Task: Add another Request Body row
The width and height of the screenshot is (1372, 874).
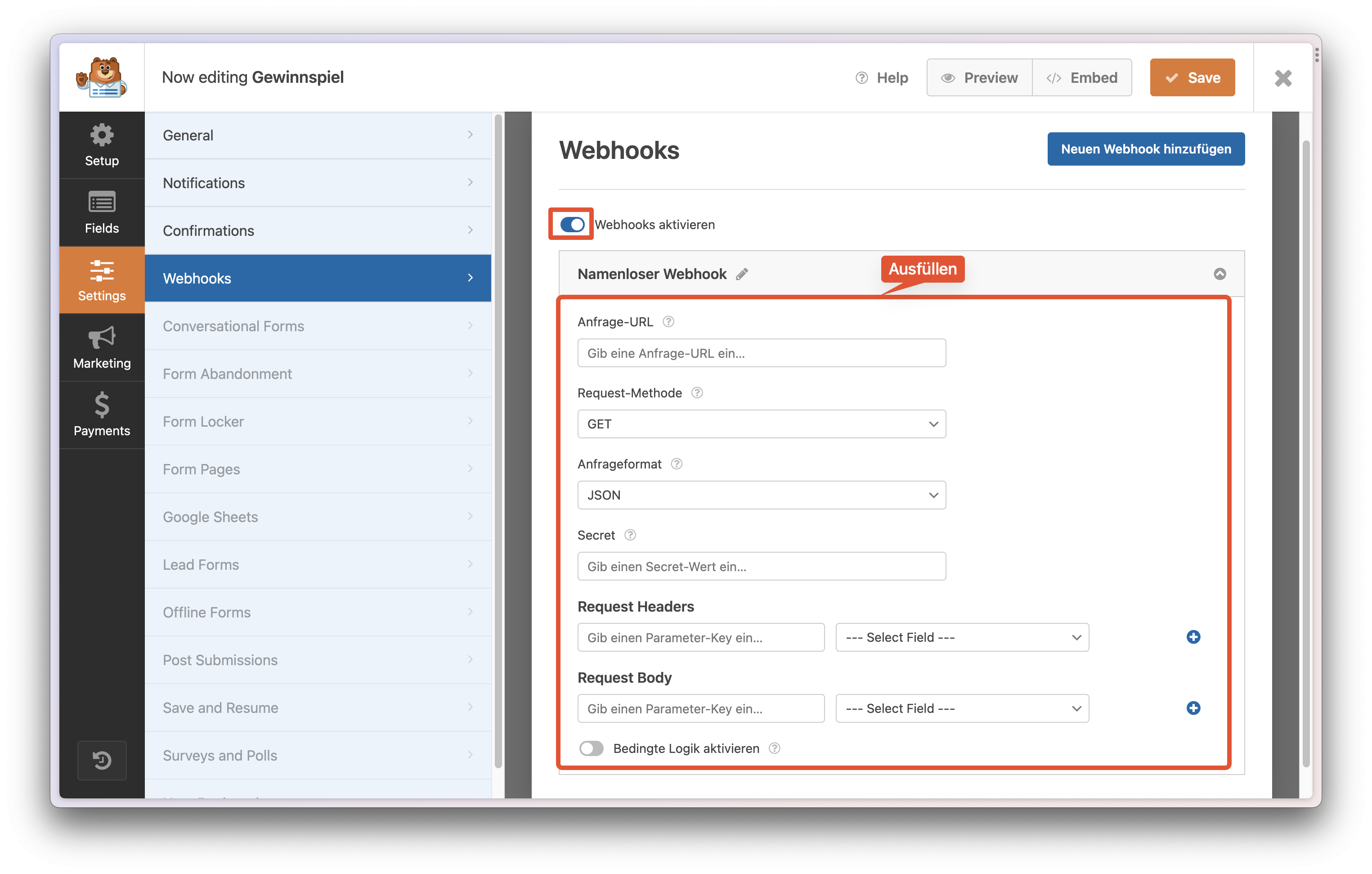Action: coord(1193,708)
